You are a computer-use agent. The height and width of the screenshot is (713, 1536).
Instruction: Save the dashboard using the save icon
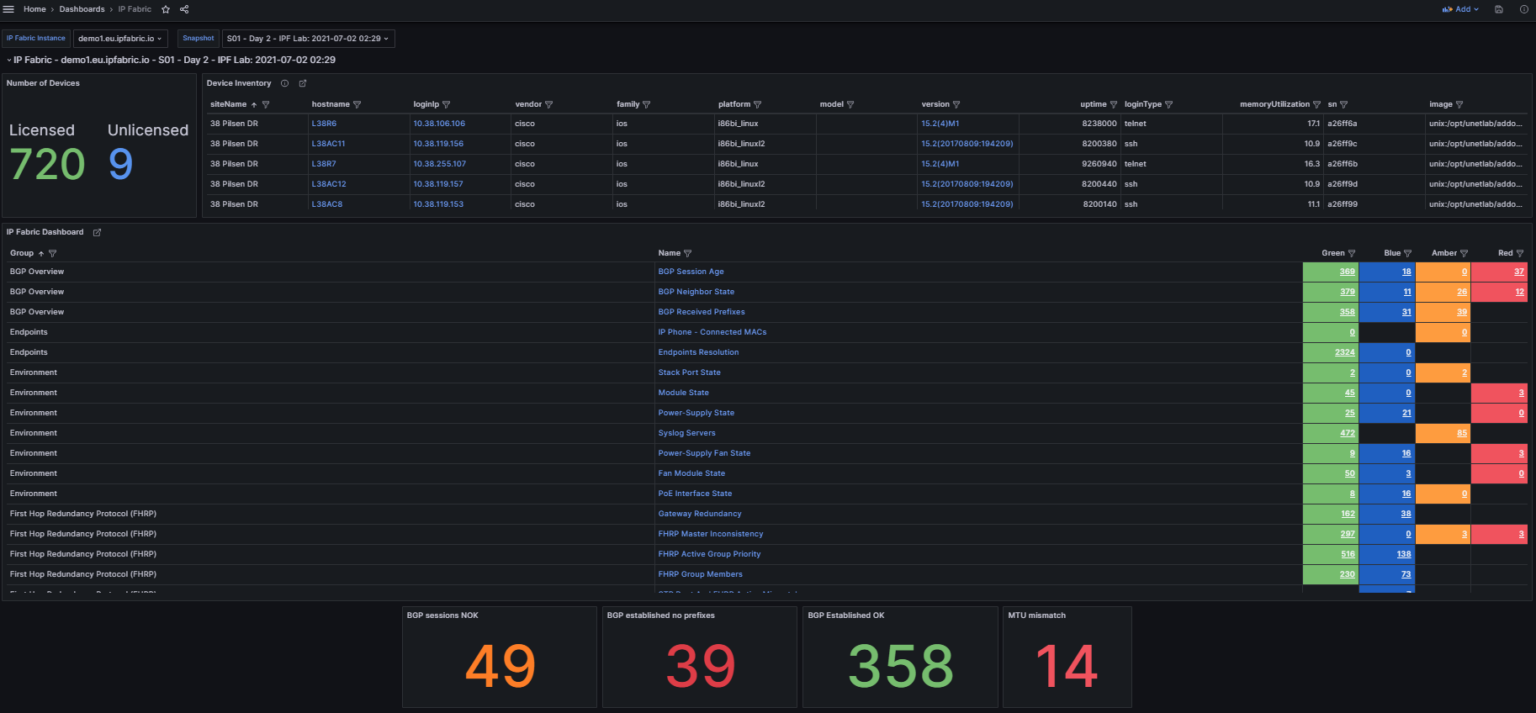point(1497,9)
